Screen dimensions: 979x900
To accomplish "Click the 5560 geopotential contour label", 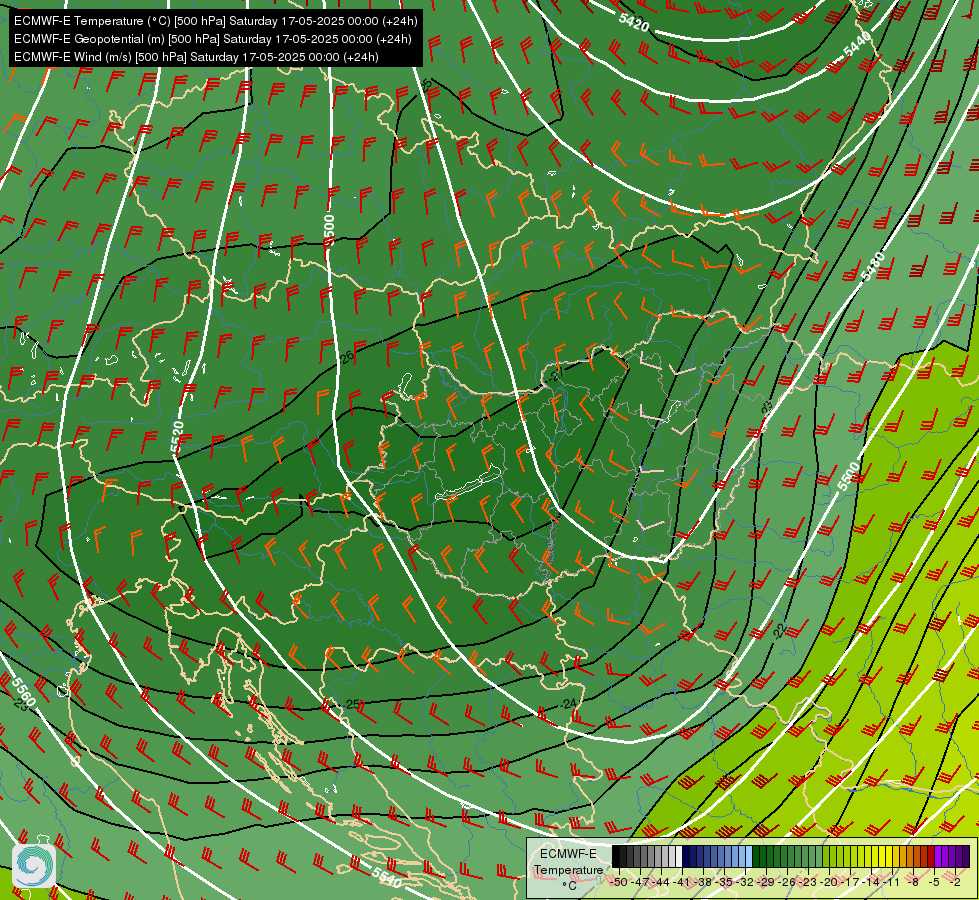I will pos(23,691).
